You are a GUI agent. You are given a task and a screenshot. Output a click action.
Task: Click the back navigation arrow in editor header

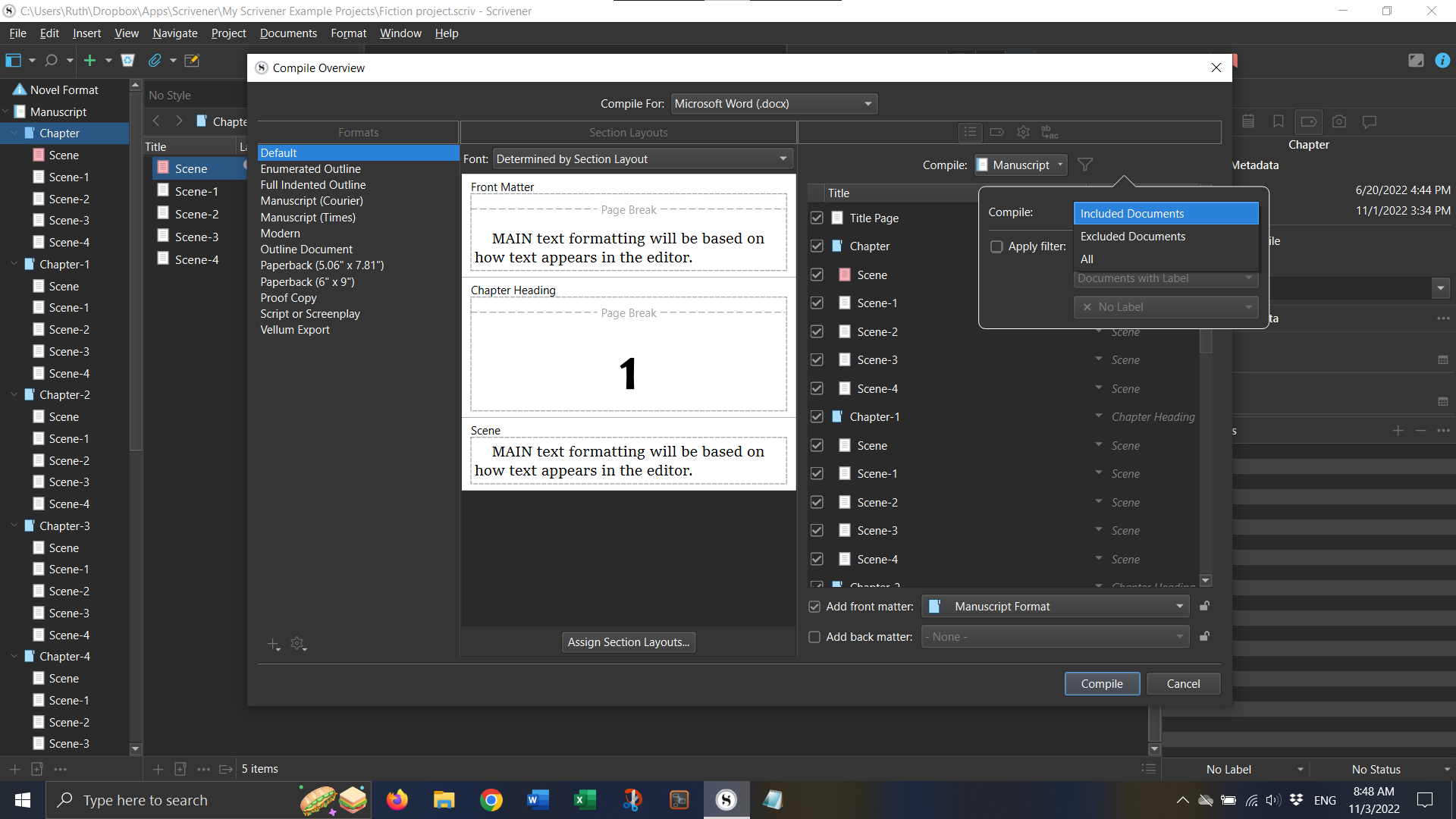click(x=156, y=121)
